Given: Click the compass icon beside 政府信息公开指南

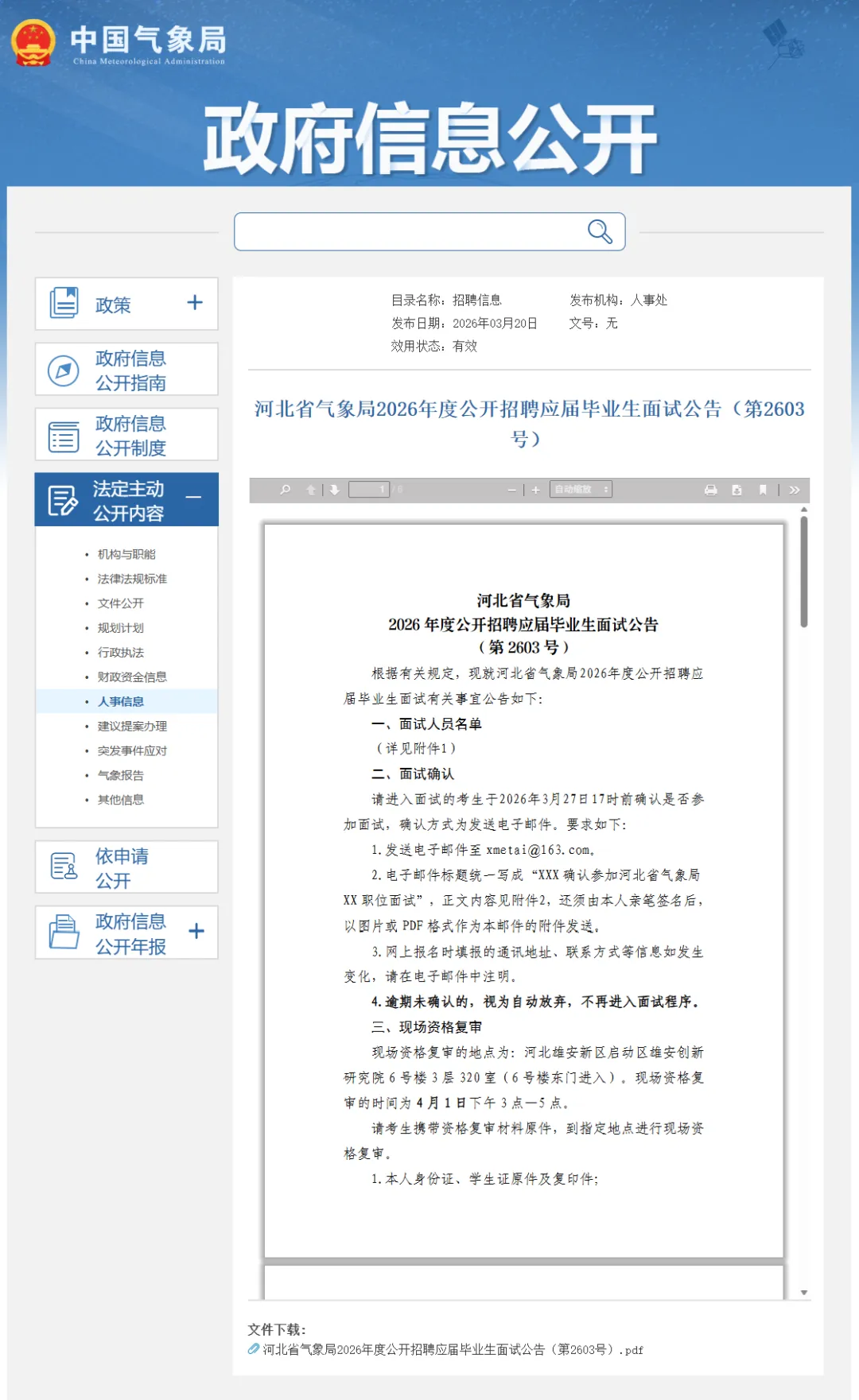Looking at the screenshot, I should coord(64,370).
